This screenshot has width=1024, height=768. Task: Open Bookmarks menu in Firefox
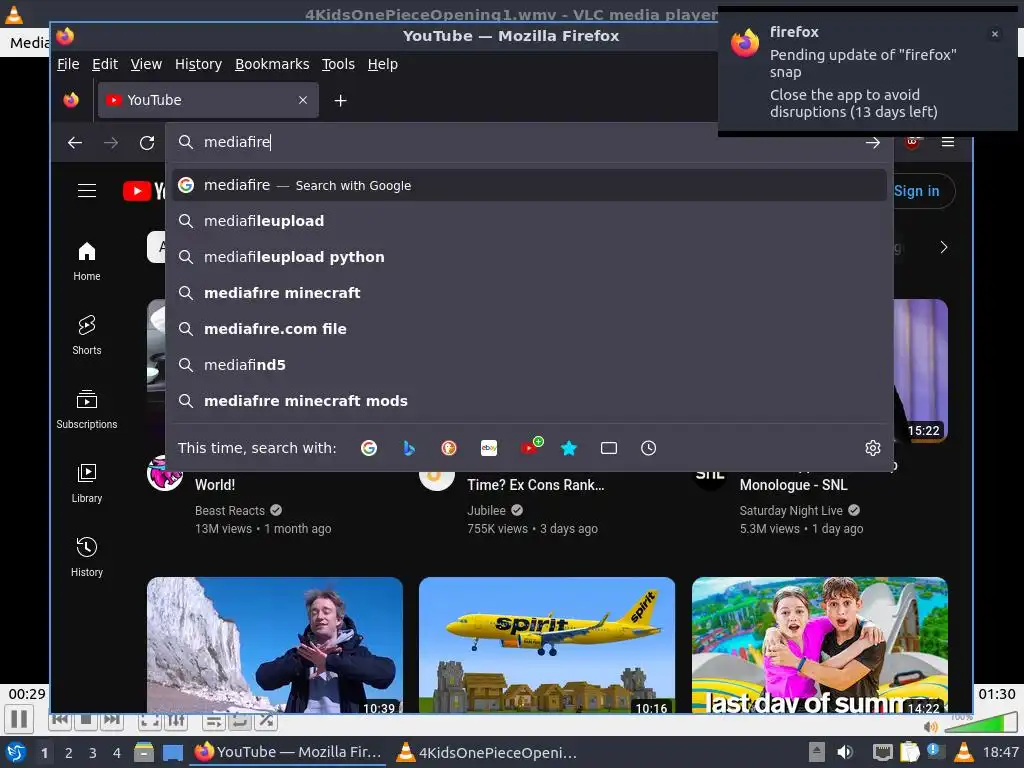click(x=272, y=64)
